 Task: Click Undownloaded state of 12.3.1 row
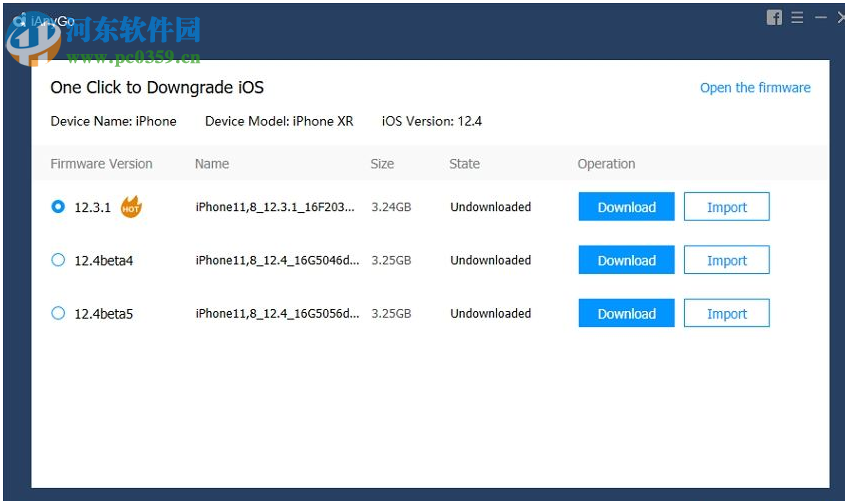pos(490,207)
